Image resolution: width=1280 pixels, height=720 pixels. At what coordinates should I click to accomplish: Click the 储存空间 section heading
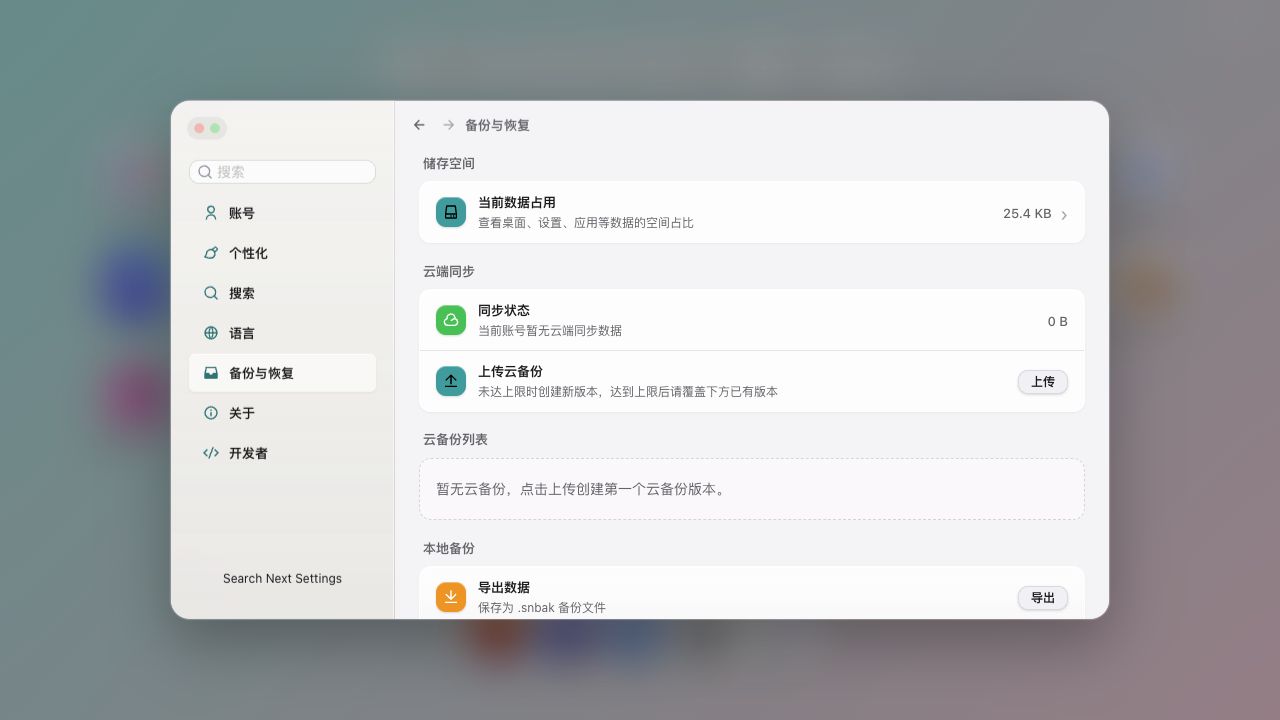click(449, 163)
